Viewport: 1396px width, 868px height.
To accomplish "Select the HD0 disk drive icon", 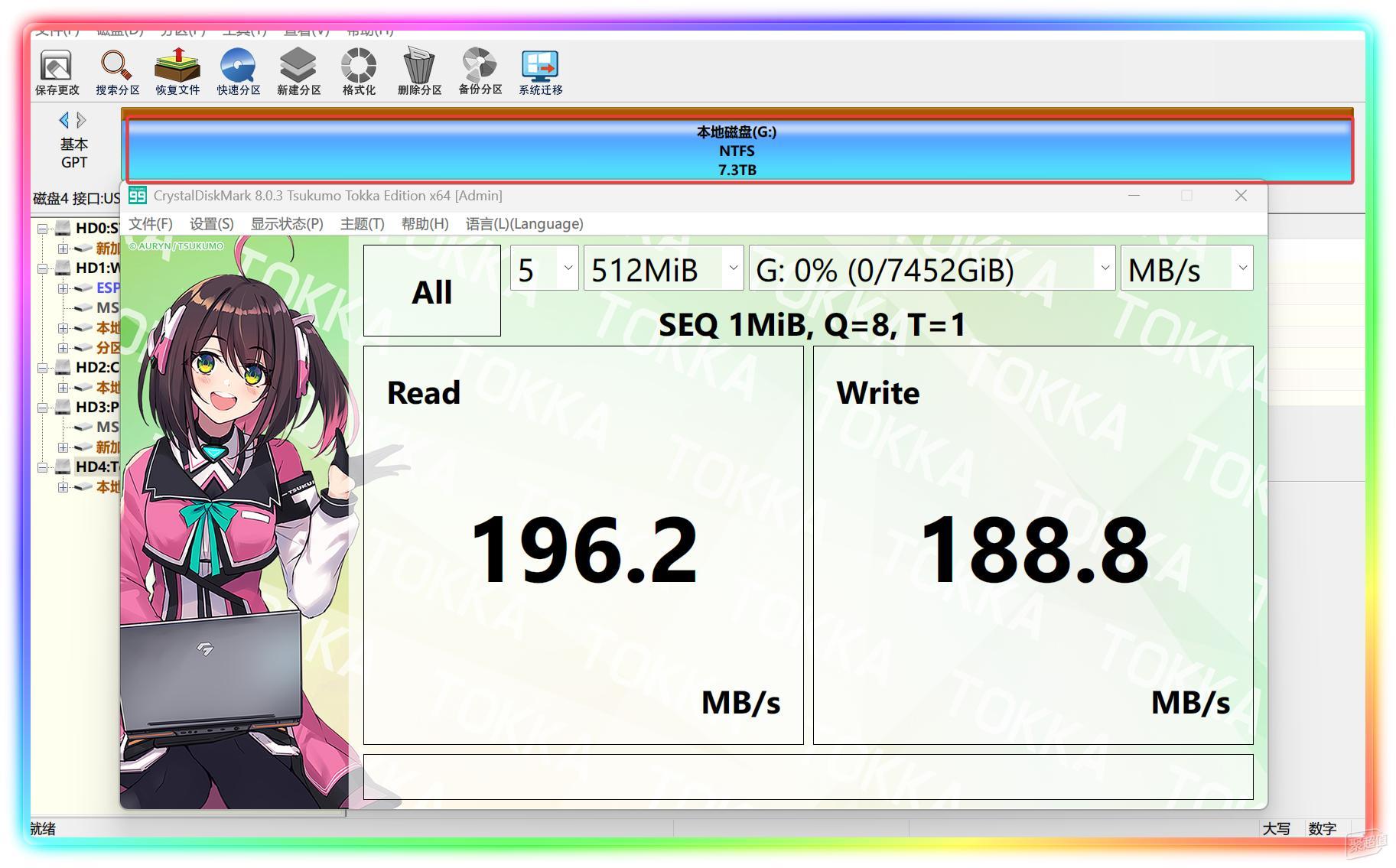I will 63,228.
